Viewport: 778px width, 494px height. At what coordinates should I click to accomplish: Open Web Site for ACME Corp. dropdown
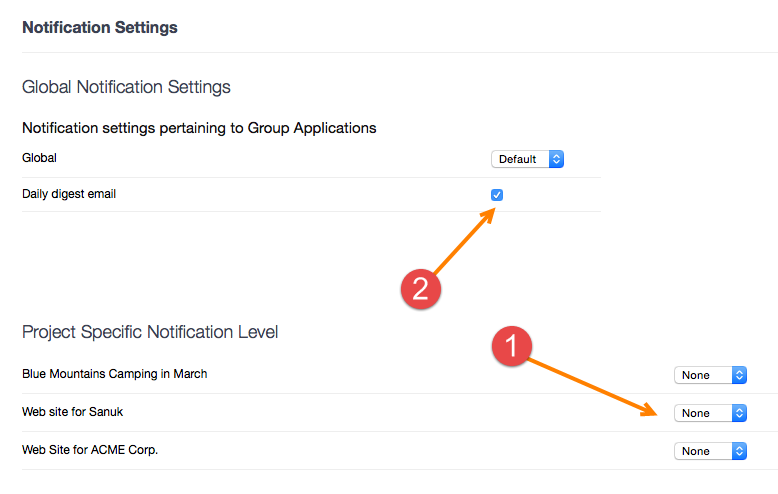click(x=711, y=451)
